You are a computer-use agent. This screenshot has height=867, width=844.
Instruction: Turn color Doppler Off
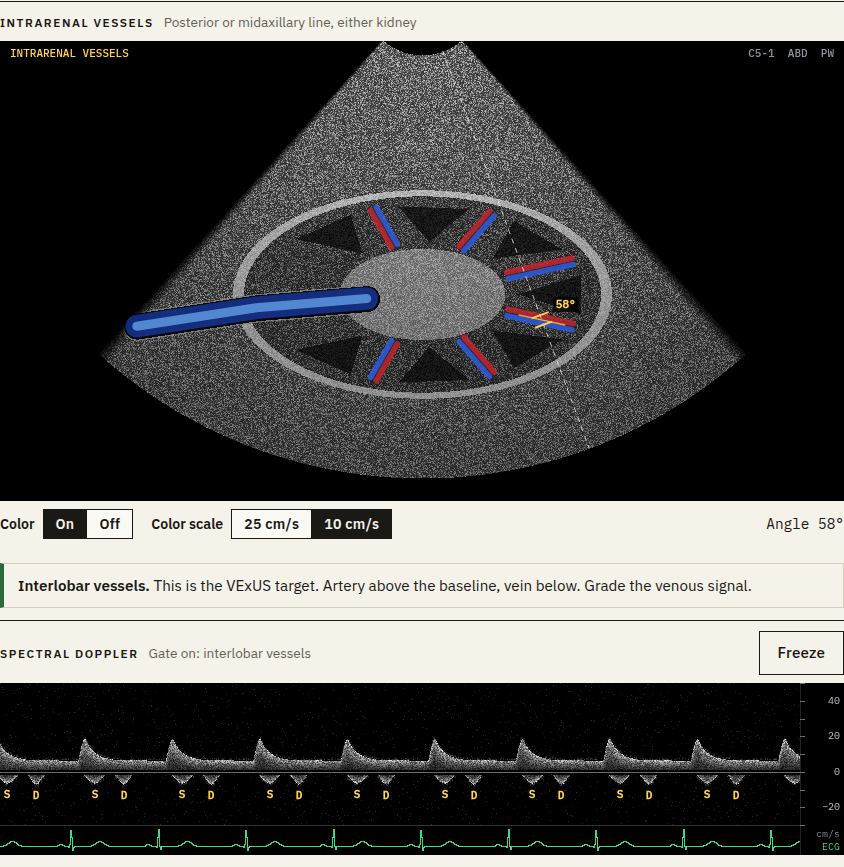point(110,524)
